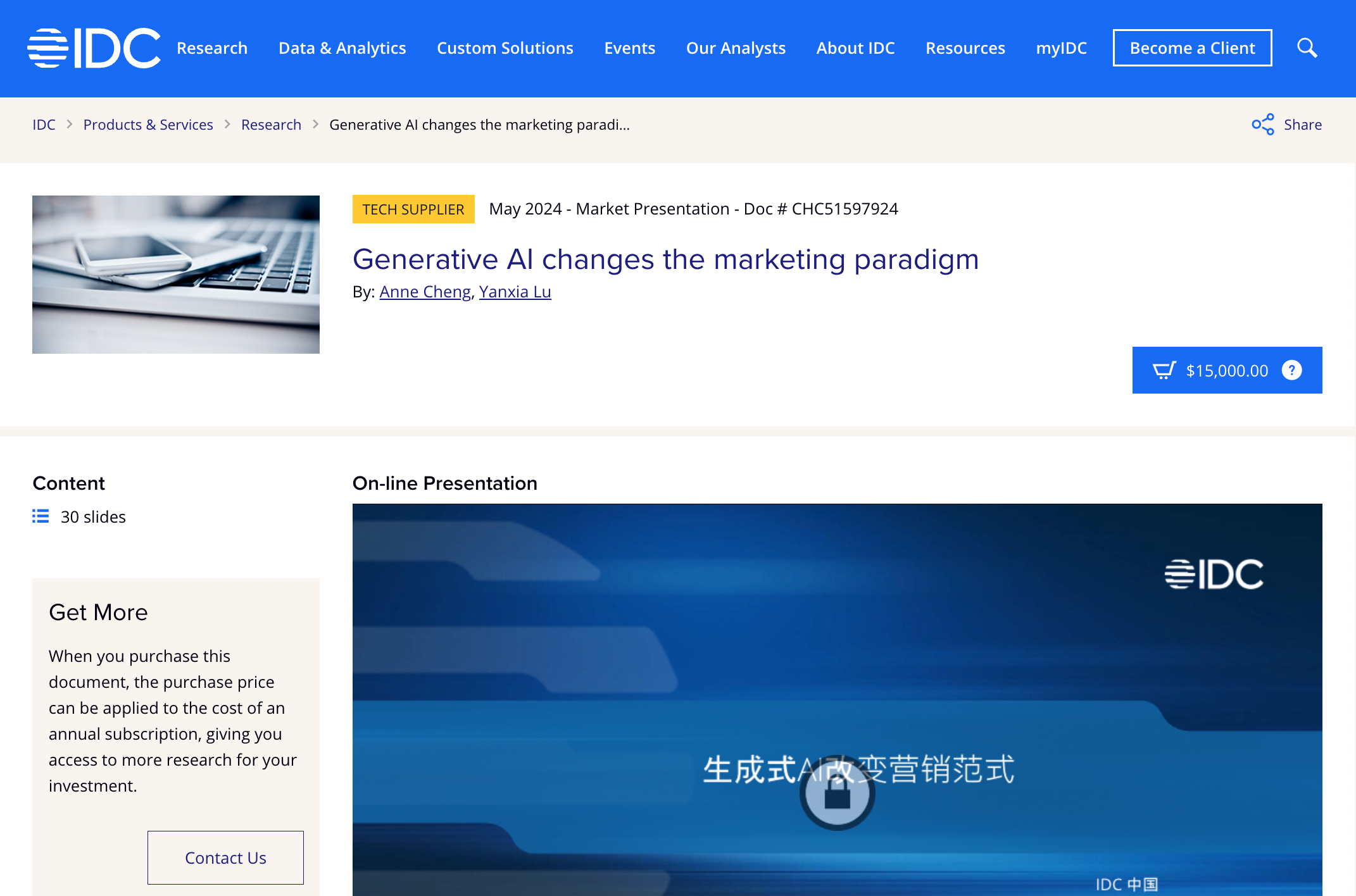Click the IDC breadcrumb link
This screenshot has width=1356, height=896.
(44, 125)
